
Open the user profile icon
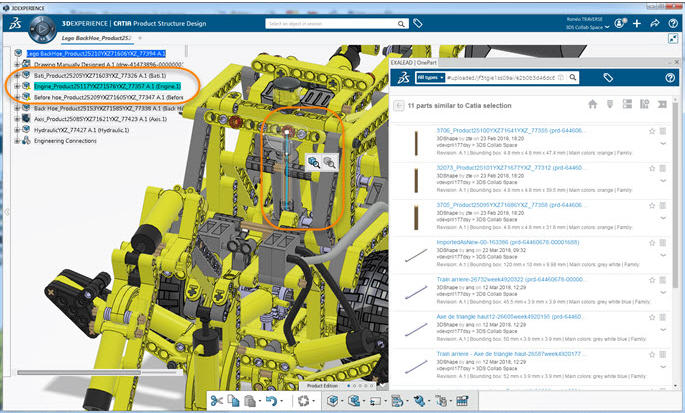(x=620, y=24)
